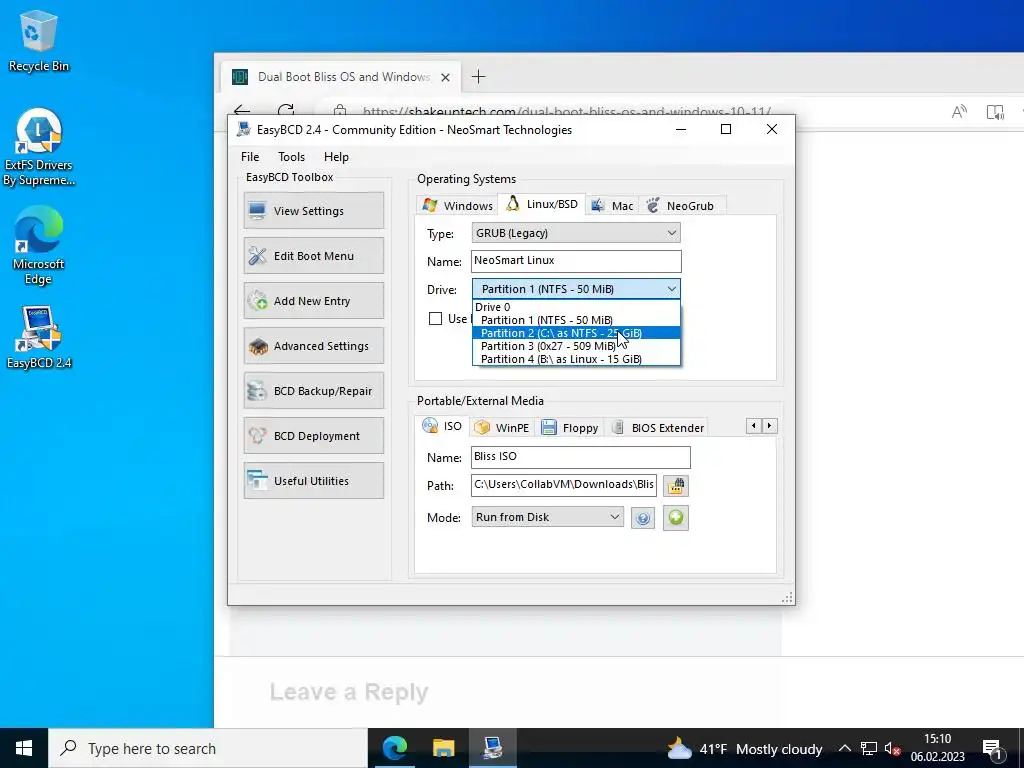Open the notification center icon
Viewport: 1024px width, 768px height.
pos(993,748)
